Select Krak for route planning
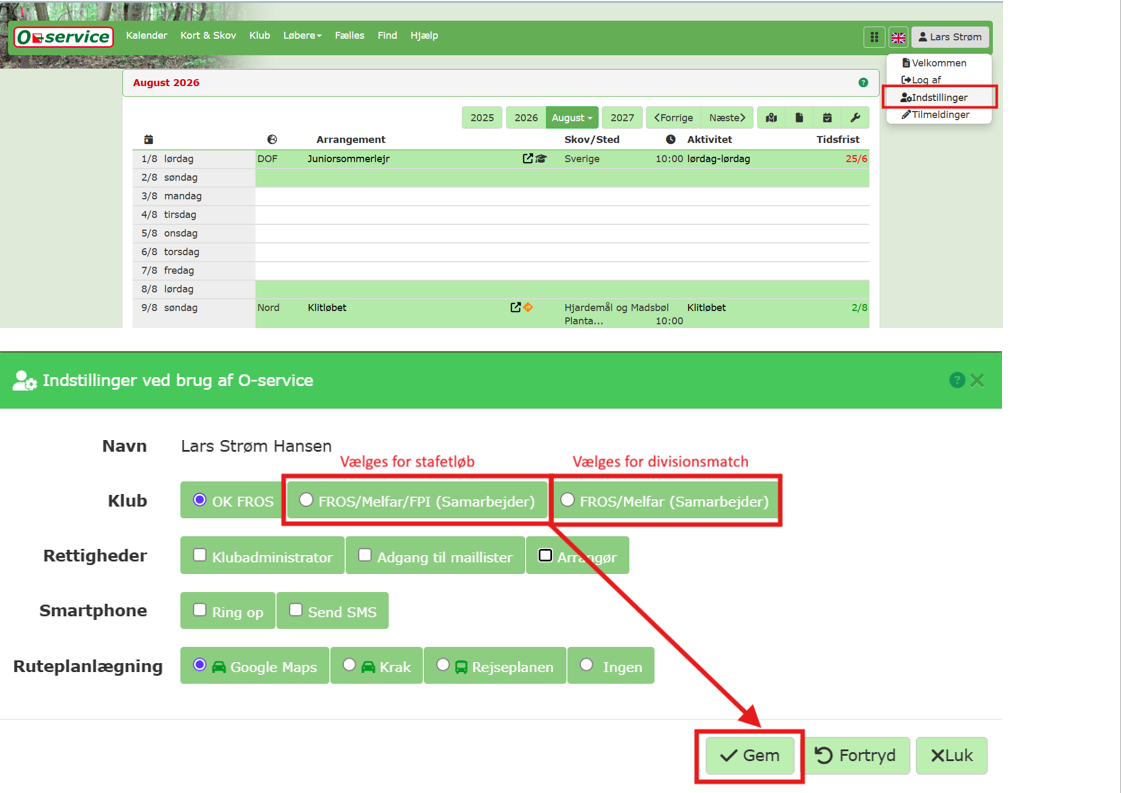The image size is (1121, 793). pyautogui.click(x=349, y=665)
